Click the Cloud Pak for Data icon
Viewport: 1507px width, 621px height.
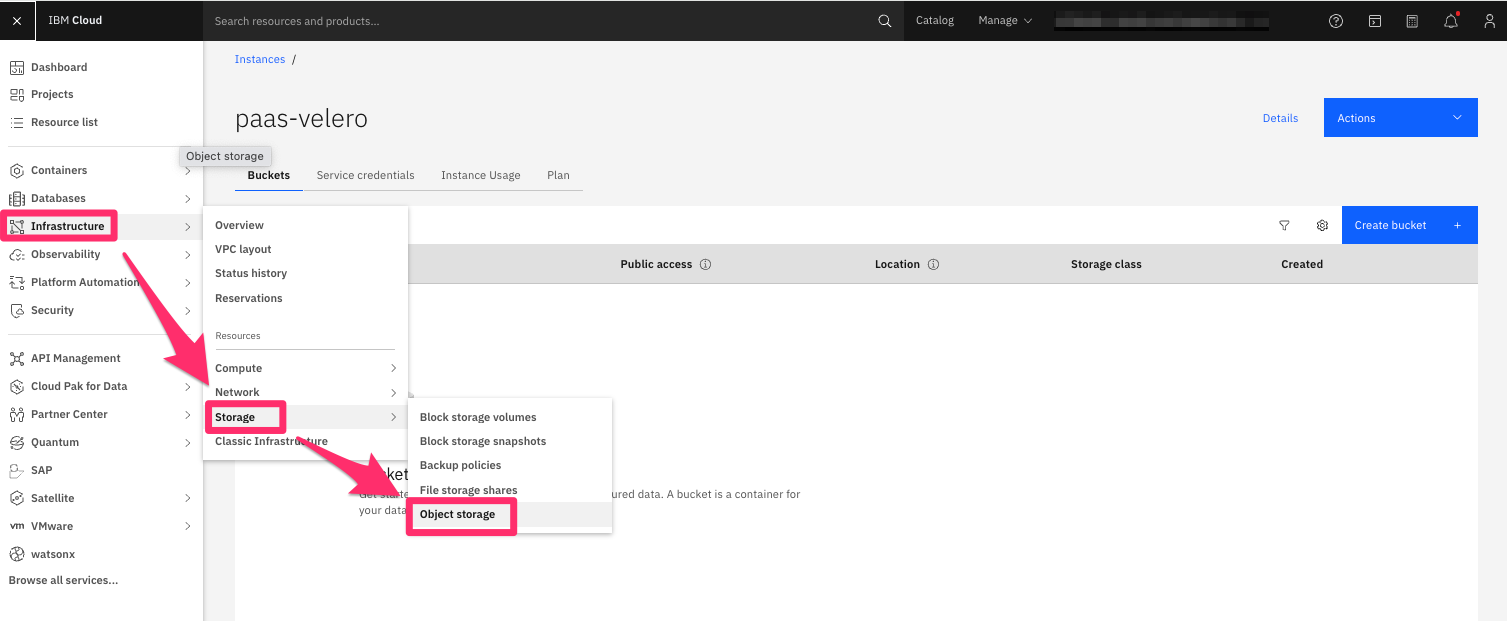[16, 386]
